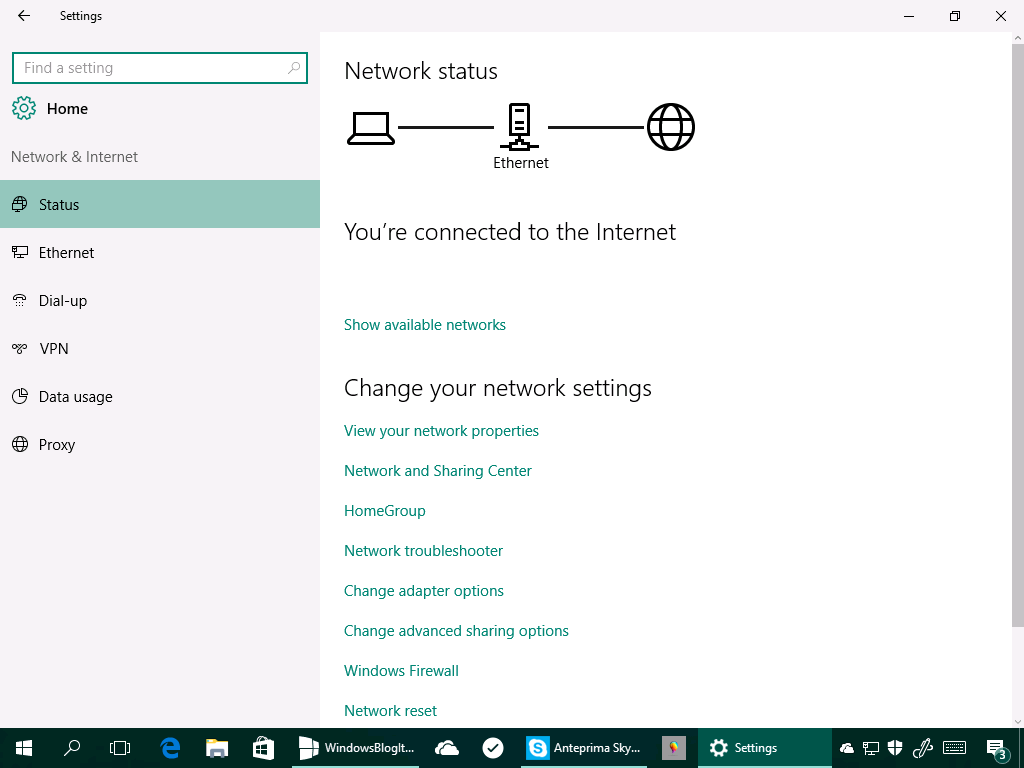The height and width of the screenshot is (768, 1024).
Task: Open Windows Ink Workspace pen icon
Action: click(922, 748)
